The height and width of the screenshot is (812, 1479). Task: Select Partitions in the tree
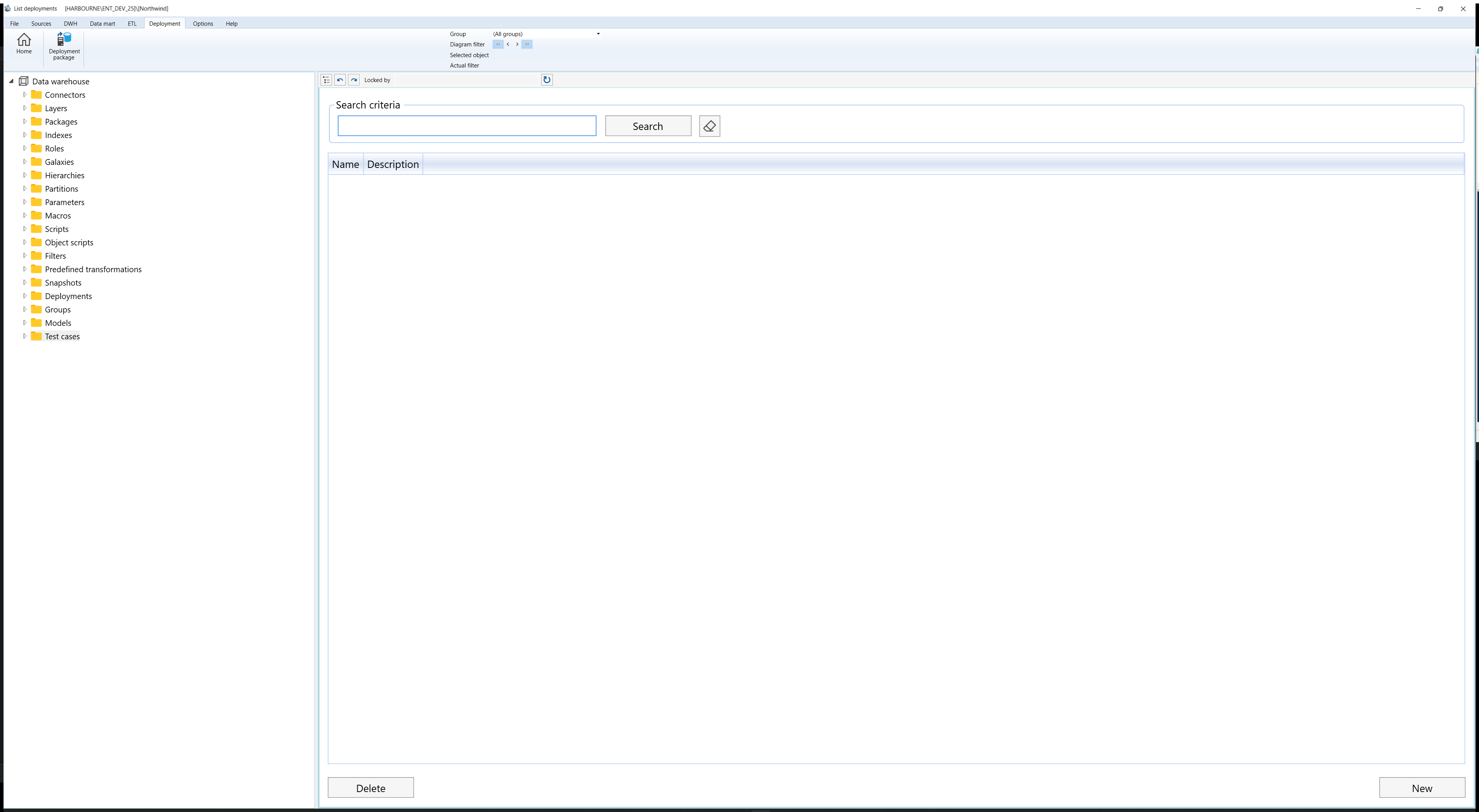[61, 189]
